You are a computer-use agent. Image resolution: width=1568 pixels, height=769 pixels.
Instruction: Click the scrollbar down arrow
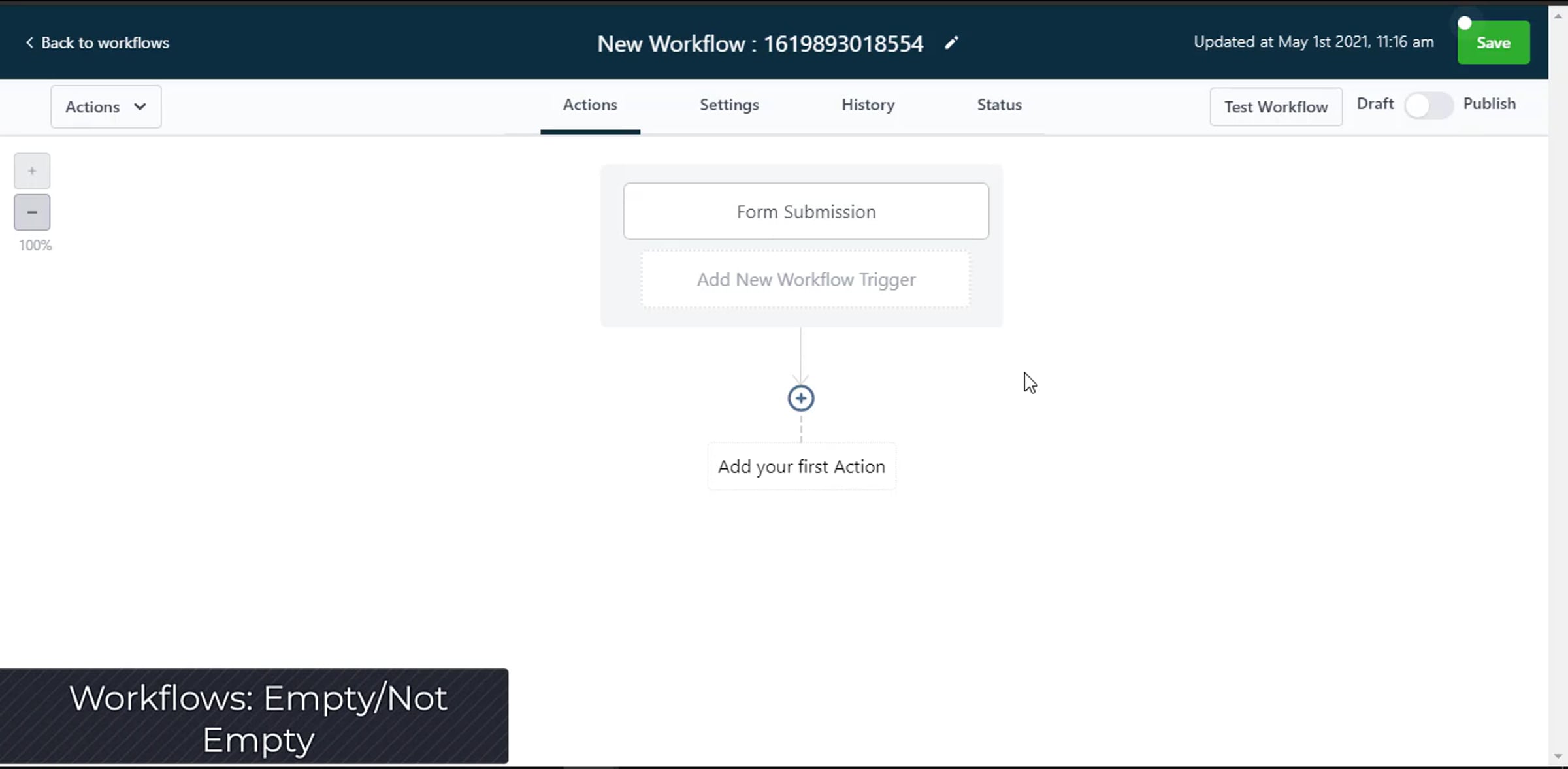[1558, 756]
